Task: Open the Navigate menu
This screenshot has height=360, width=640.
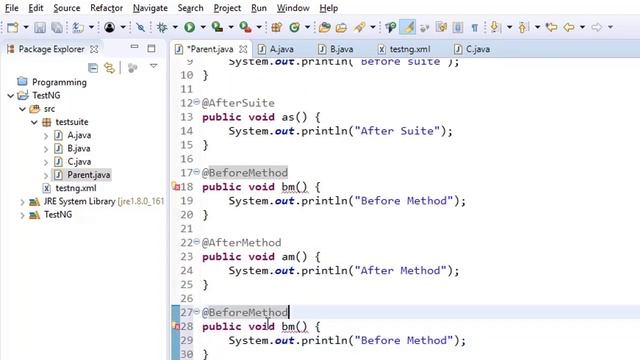Action: tap(150, 8)
